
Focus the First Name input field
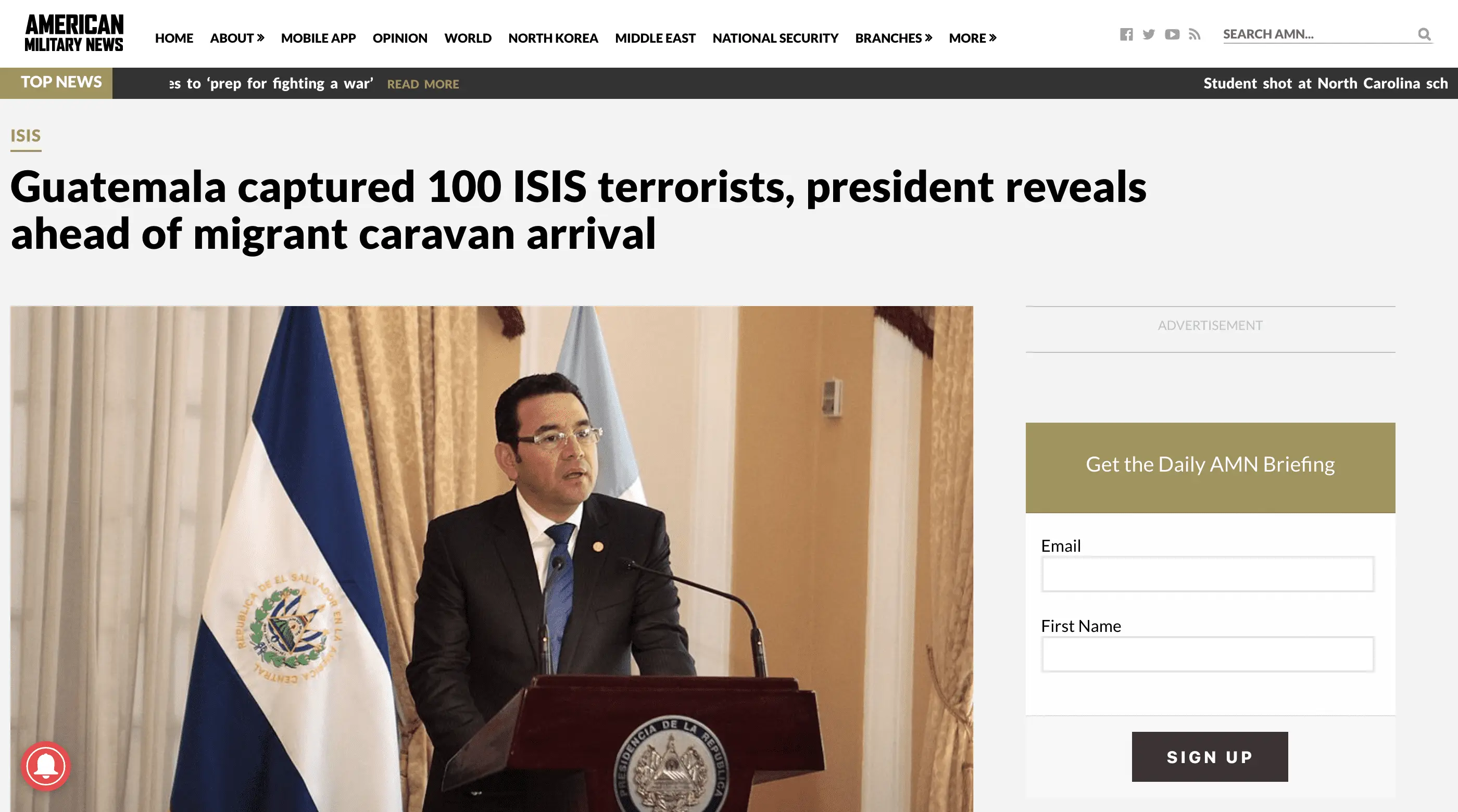[x=1207, y=654]
